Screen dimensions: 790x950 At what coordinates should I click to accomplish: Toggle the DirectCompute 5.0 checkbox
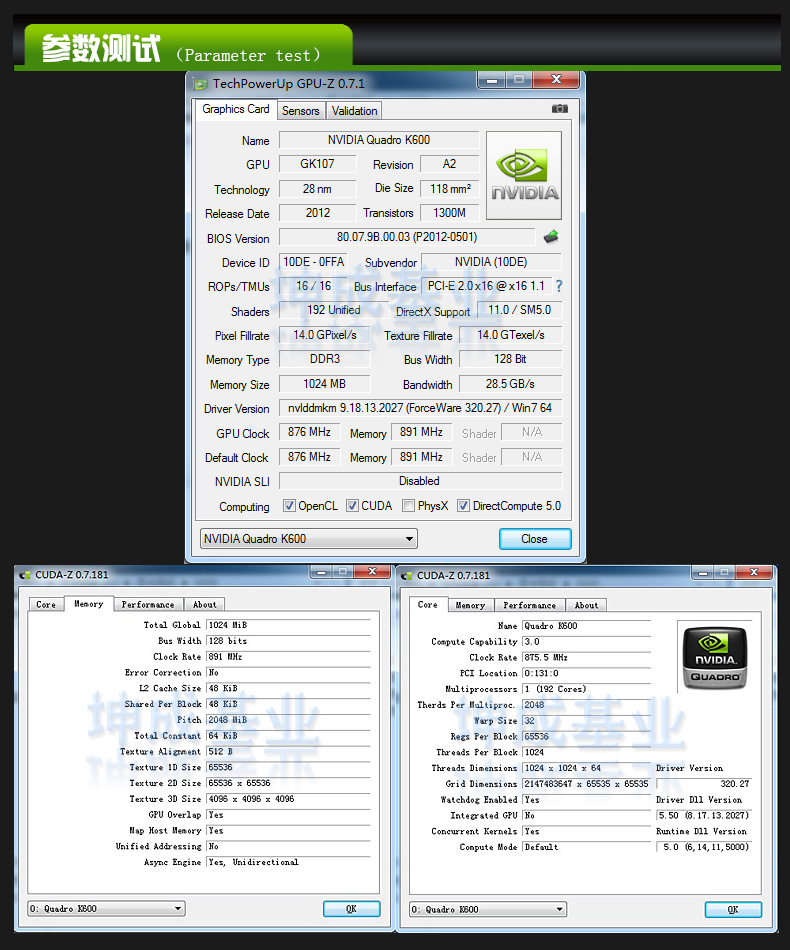click(463, 506)
